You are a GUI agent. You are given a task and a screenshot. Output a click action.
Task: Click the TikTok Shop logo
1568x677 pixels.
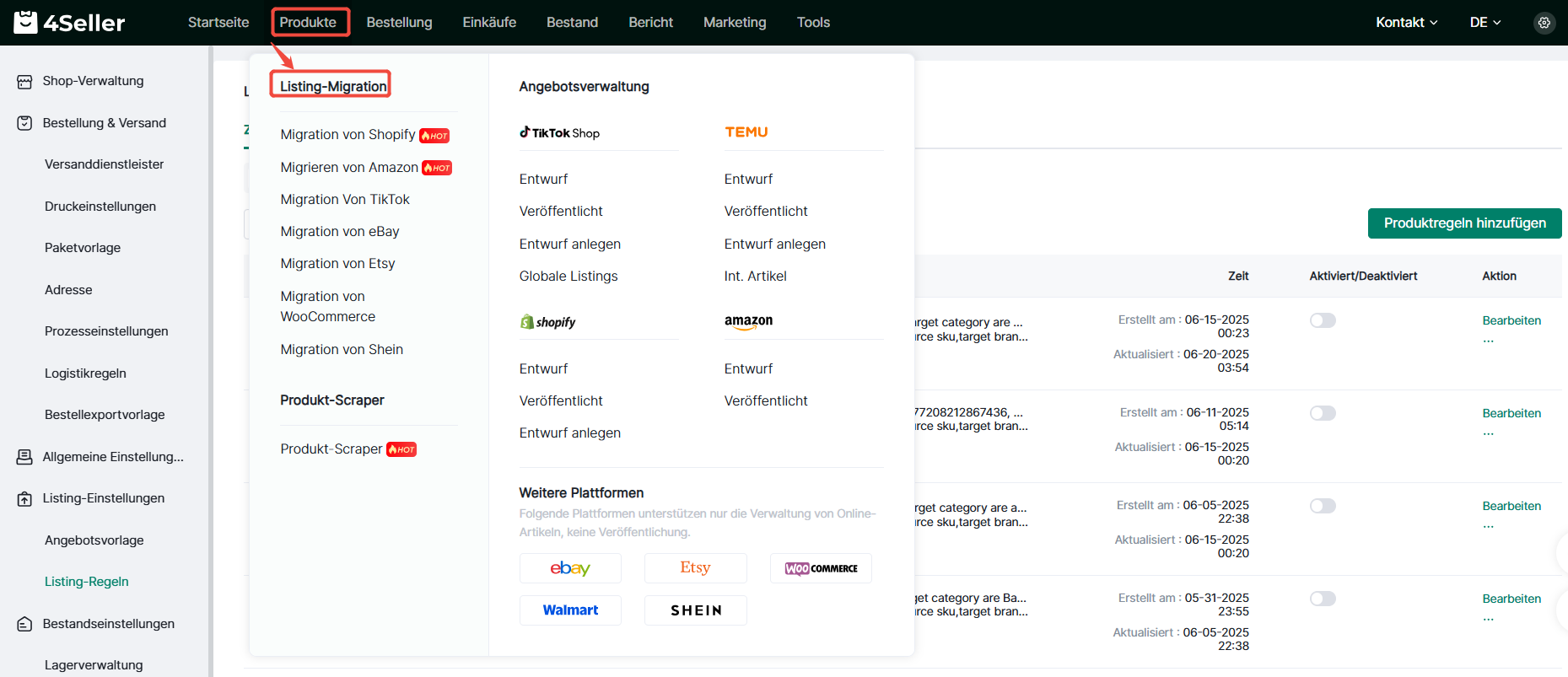pos(559,132)
